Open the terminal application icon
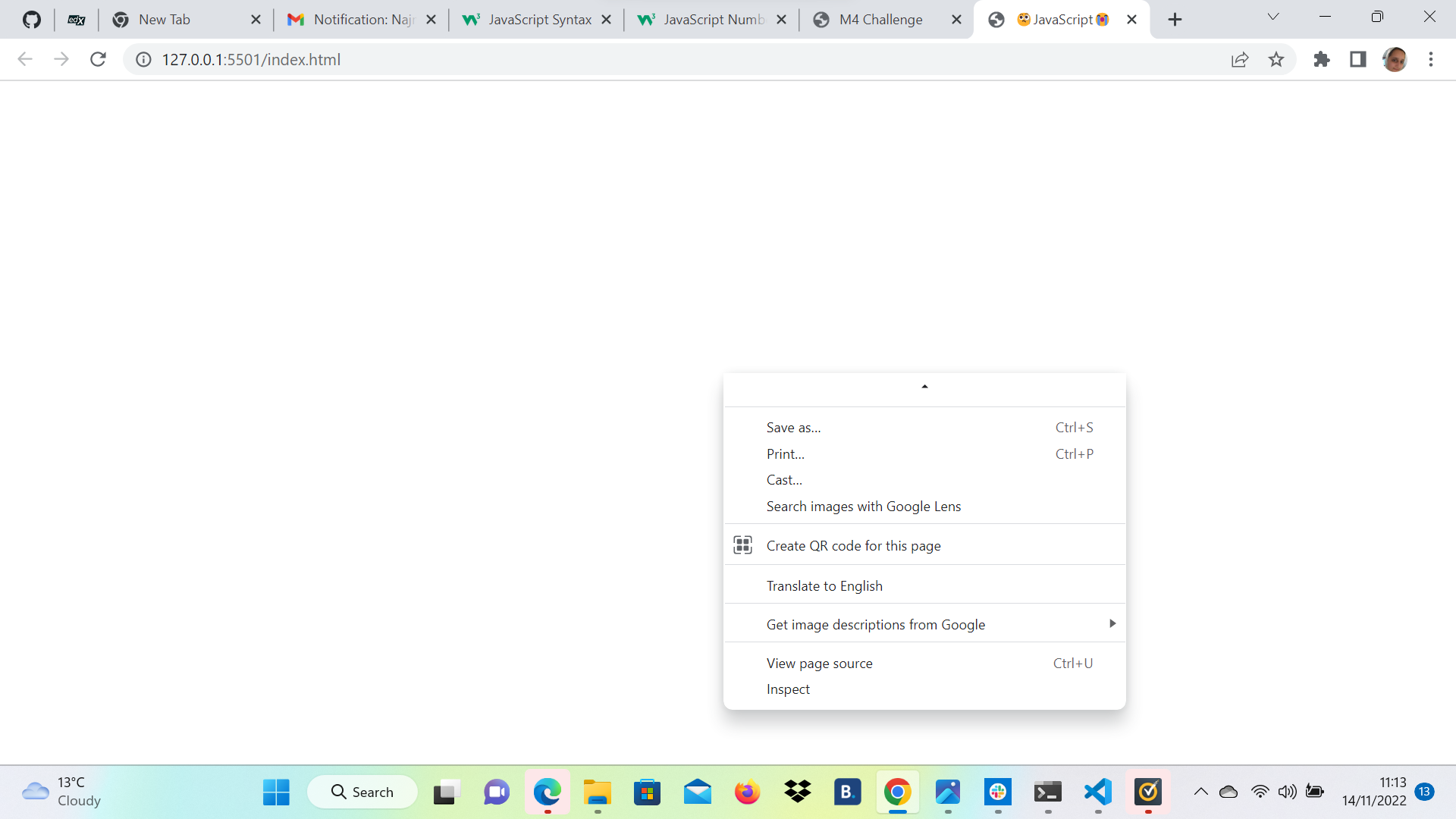The width and height of the screenshot is (1456, 819). (x=1048, y=791)
